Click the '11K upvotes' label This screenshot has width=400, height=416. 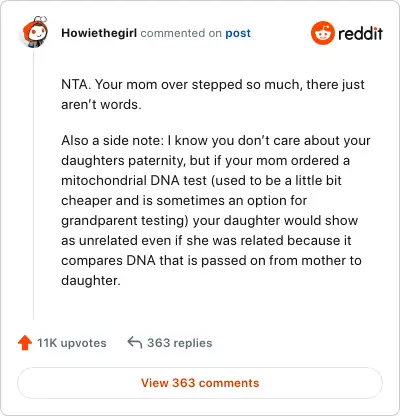(72, 343)
